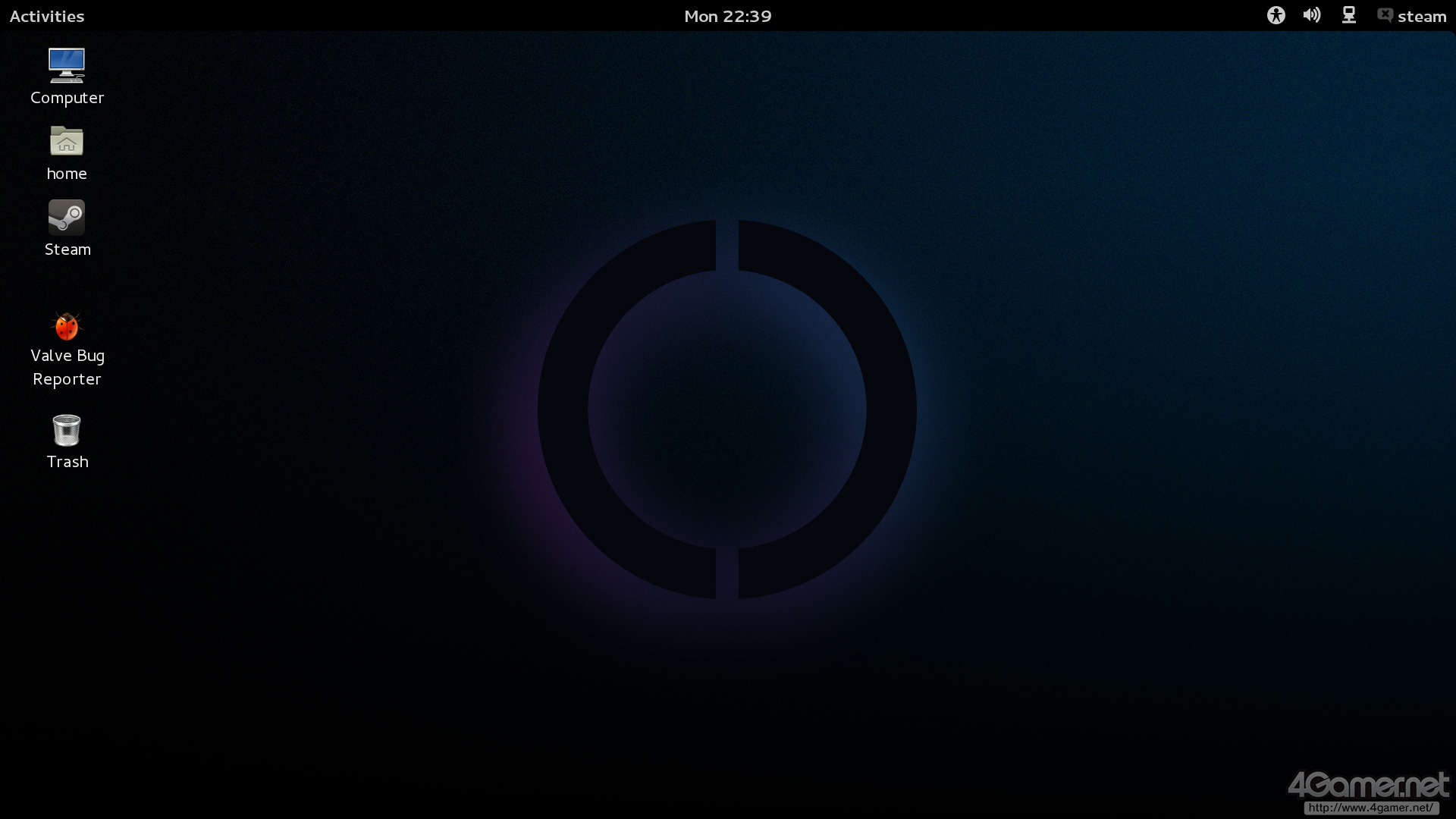Open the Activities overview
Viewport: 1456px width, 819px height.
coord(47,16)
